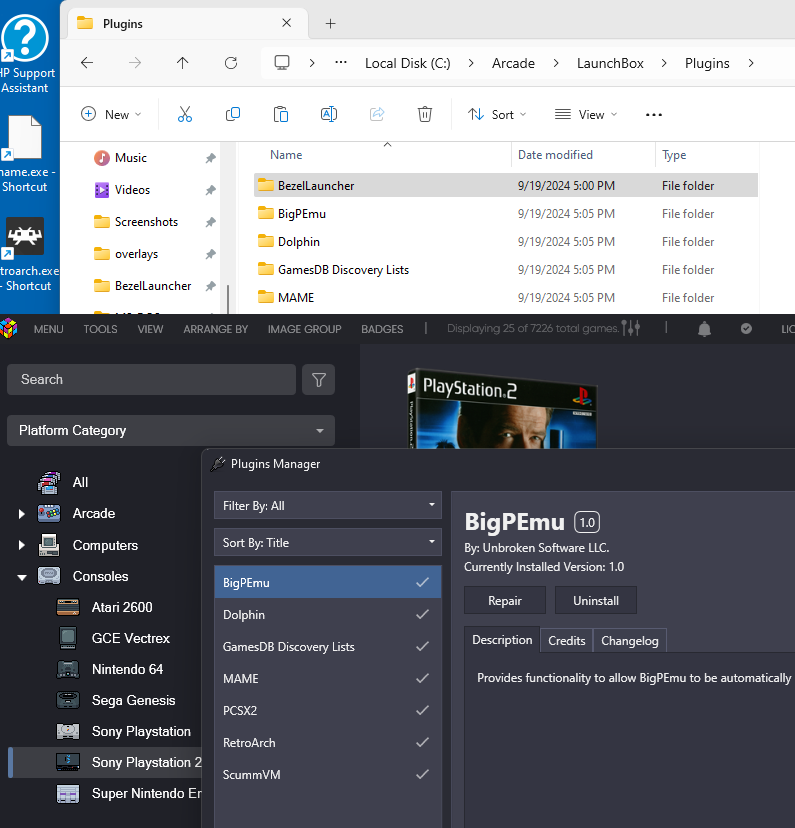The image size is (795, 828).
Task: Refresh the Plugins folder view
Action: (231, 63)
